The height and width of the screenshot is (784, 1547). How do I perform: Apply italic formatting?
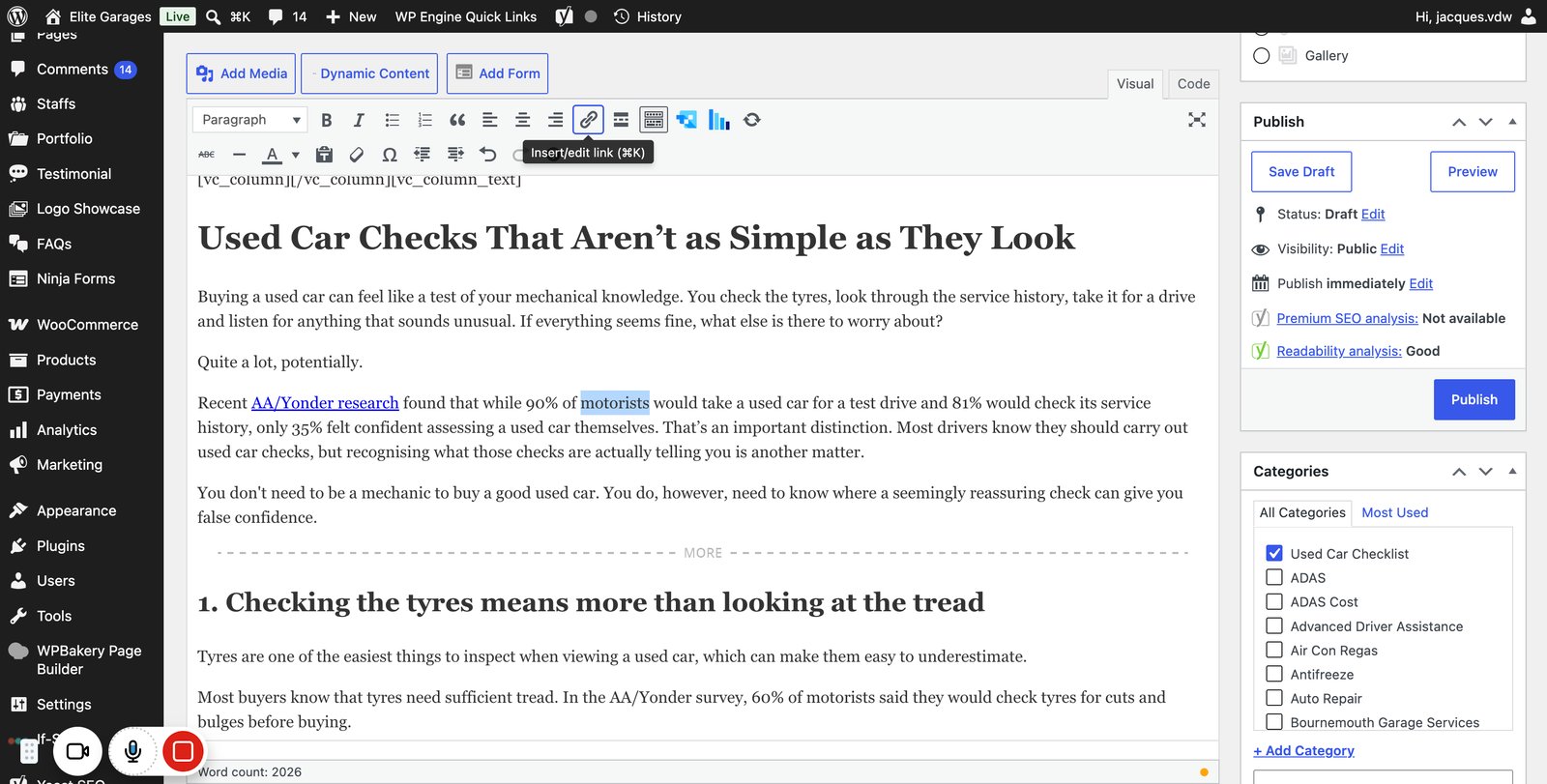[359, 120]
